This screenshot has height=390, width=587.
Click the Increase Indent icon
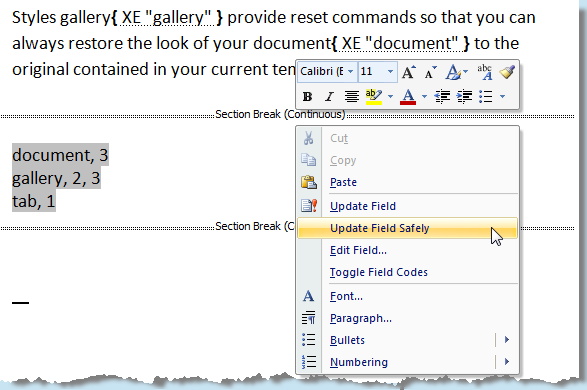tap(464, 97)
